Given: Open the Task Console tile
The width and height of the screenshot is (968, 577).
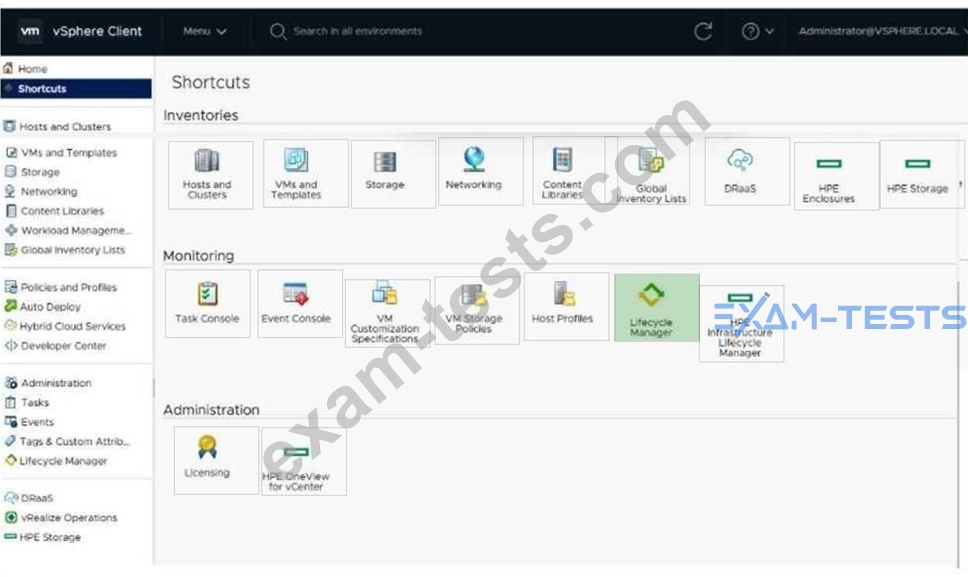Looking at the screenshot, I should tap(207, 303).
